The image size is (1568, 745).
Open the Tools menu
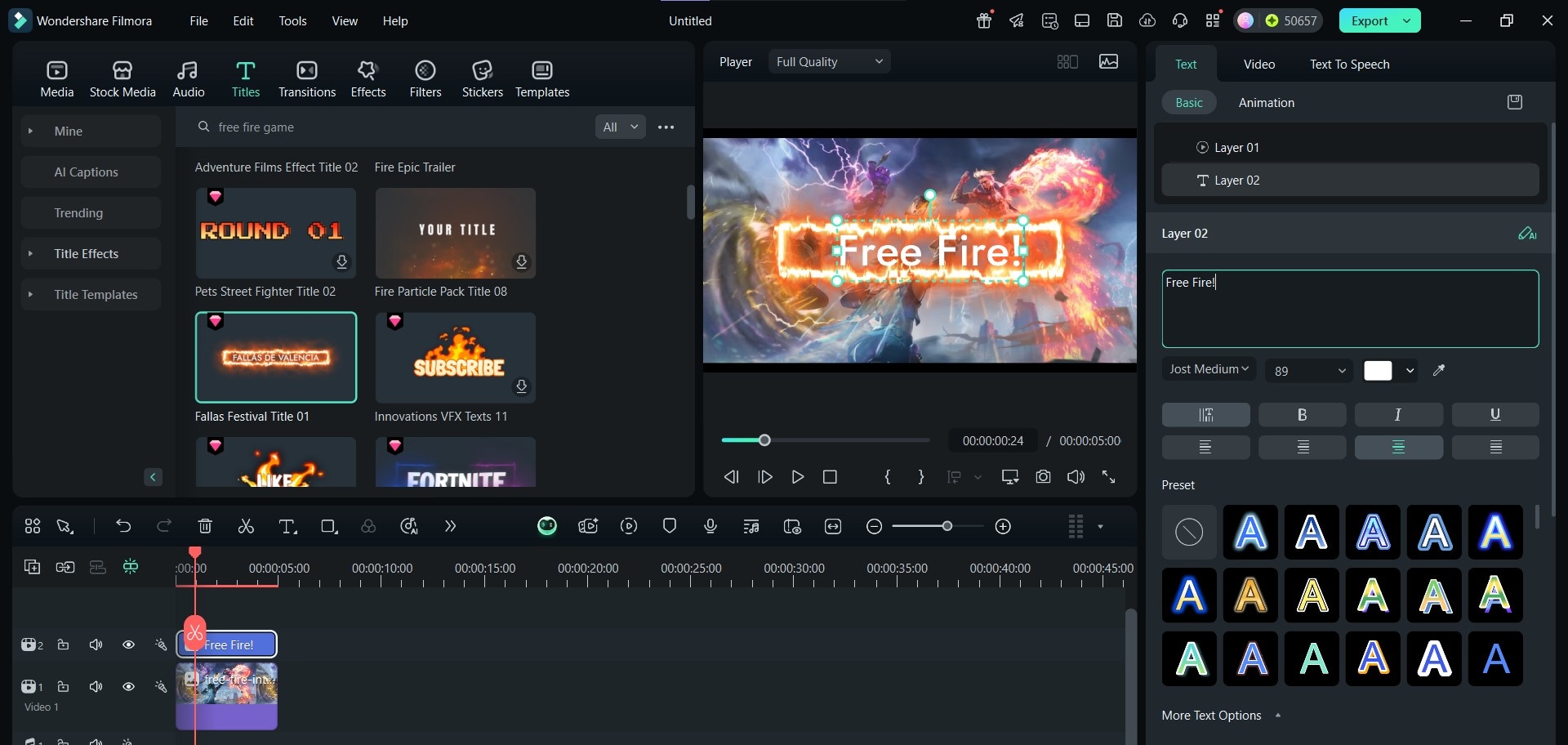(292, 21)
